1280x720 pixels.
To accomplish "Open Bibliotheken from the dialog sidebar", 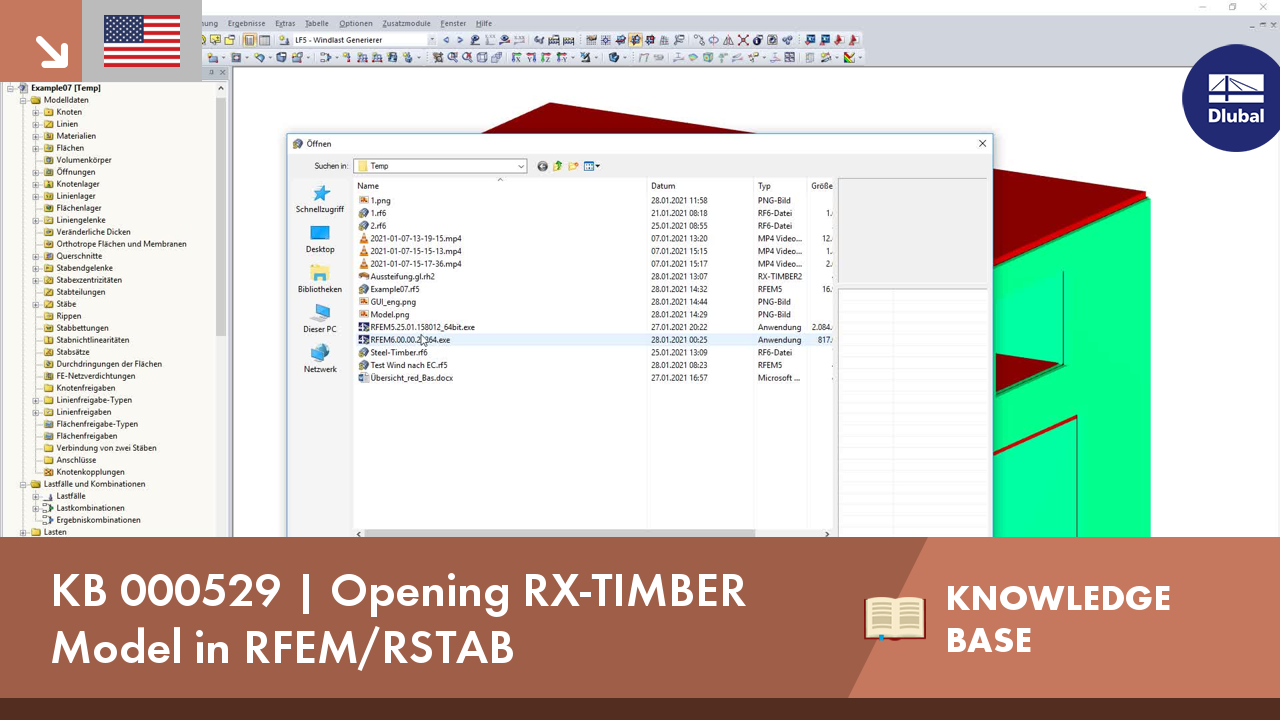I will coord(320,282).
